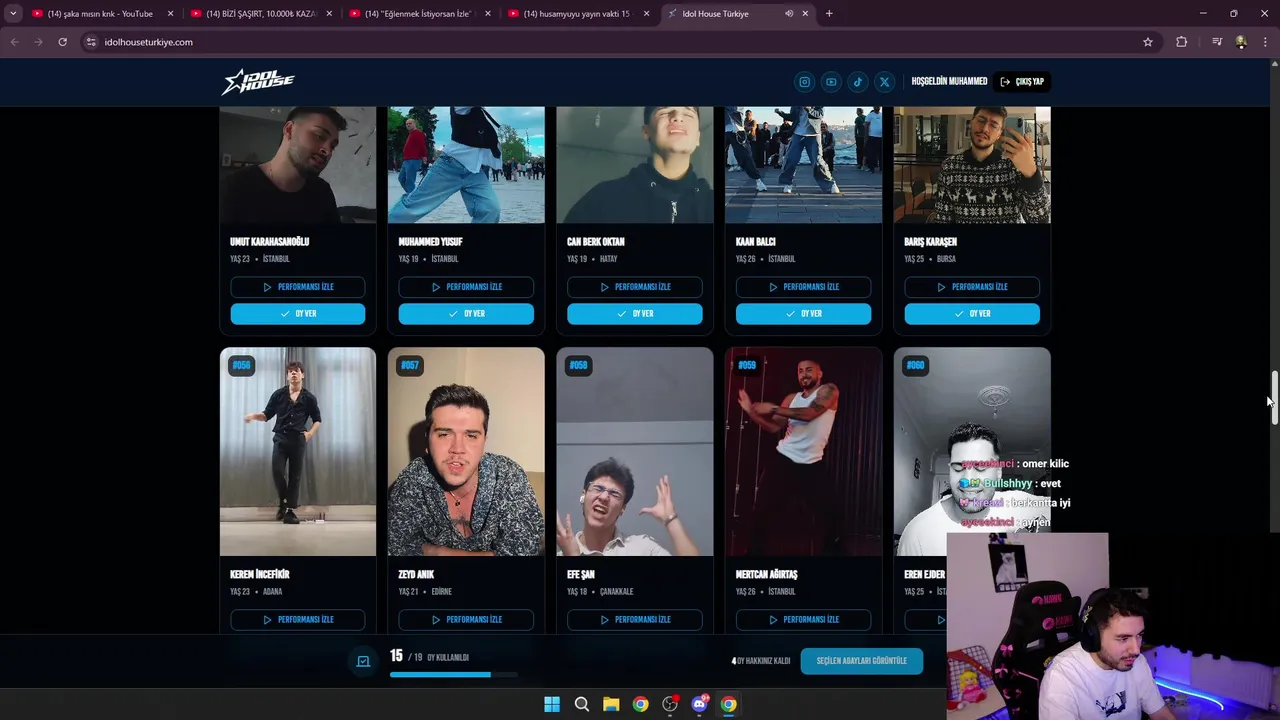Vote for Barış Karaşen
The image size is (1280, 720).
click(x=972, y=314)
